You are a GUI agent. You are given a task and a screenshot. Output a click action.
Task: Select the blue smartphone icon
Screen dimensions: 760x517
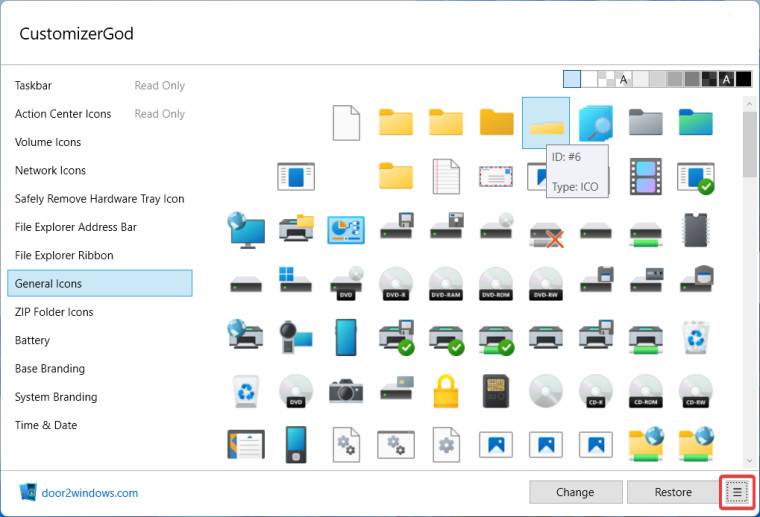click(346, 337)
